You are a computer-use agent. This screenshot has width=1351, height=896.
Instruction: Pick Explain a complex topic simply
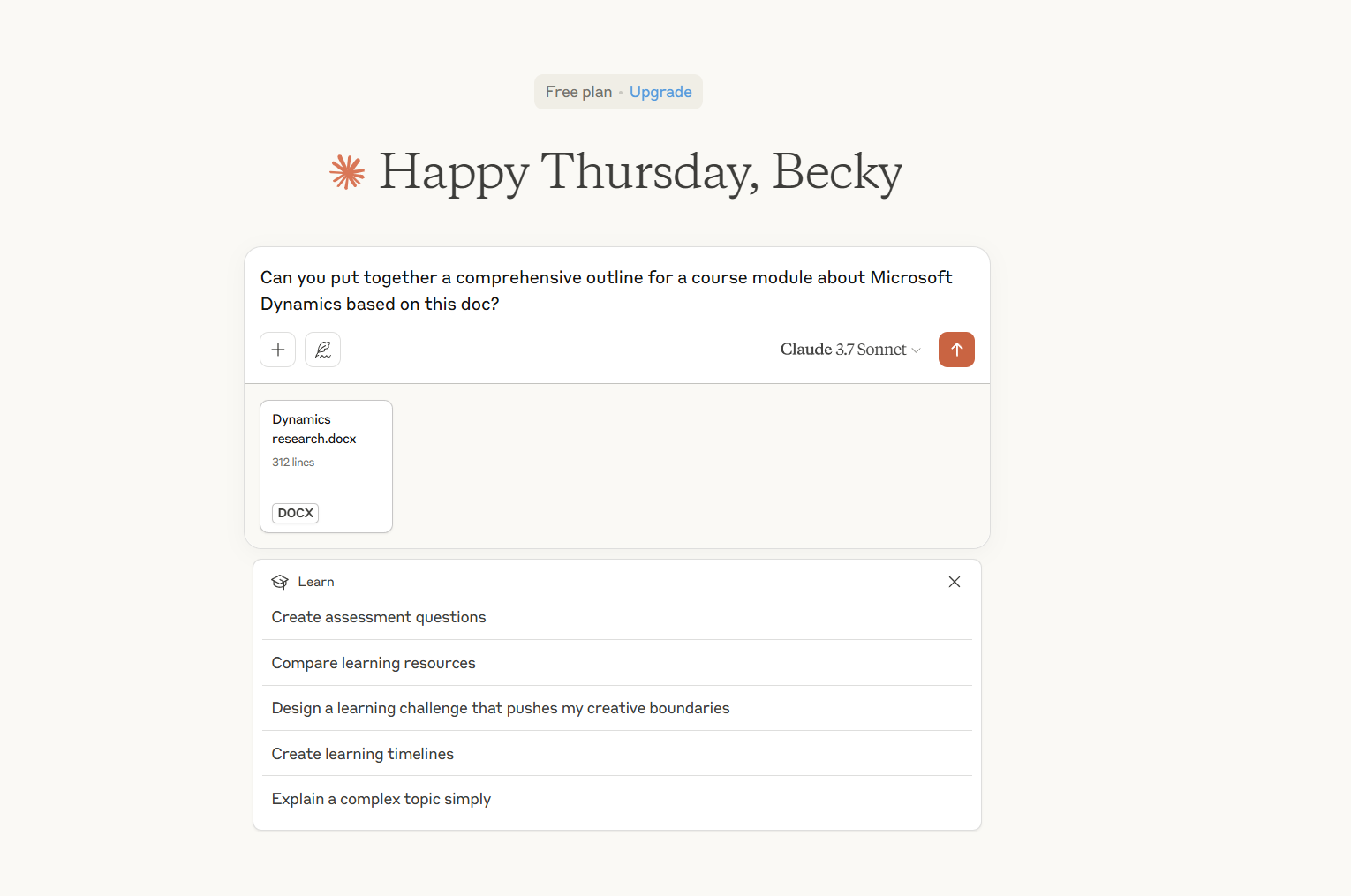click(381, 799)
